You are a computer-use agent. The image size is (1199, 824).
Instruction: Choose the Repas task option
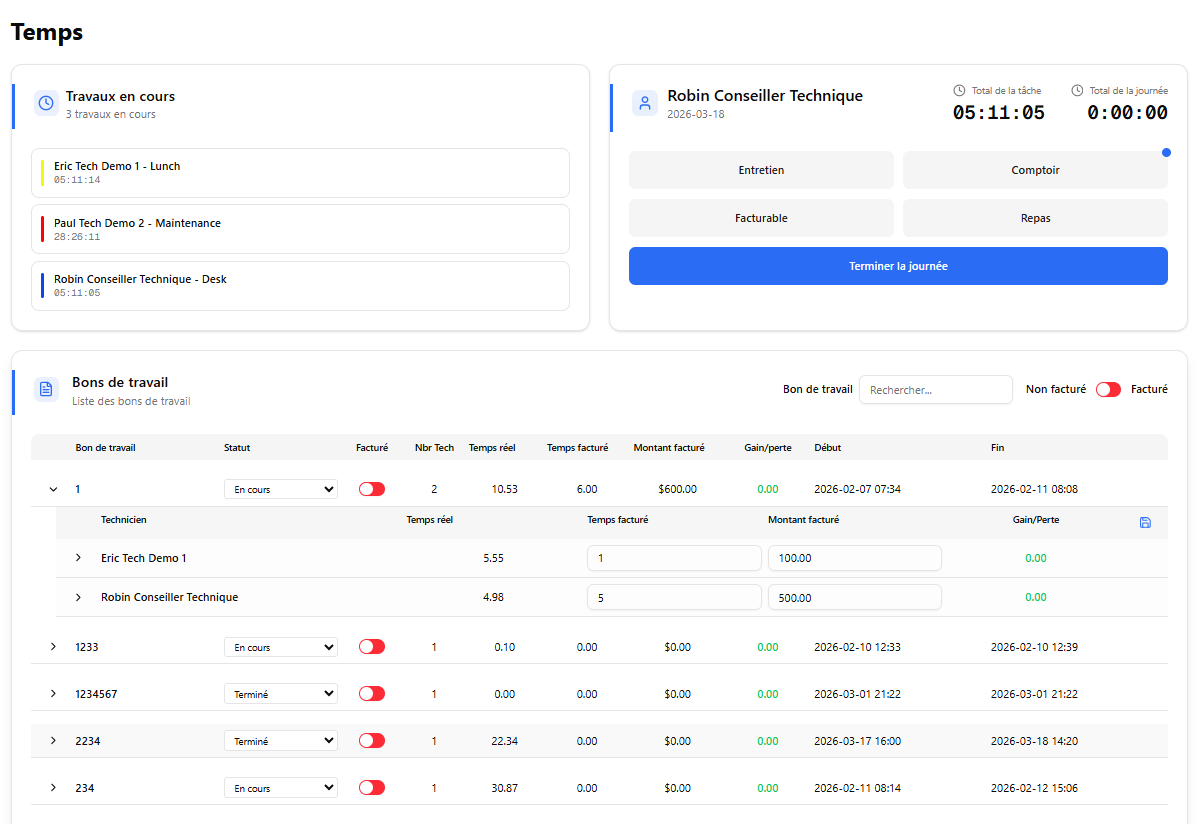(1035, 218)
